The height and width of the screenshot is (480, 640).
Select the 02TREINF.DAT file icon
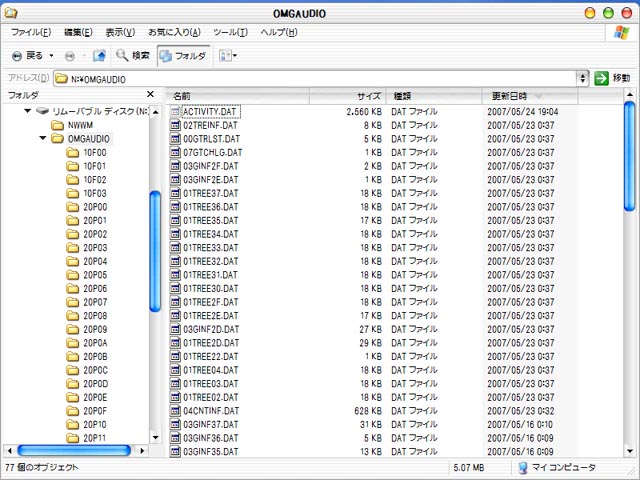pos(175,125)
